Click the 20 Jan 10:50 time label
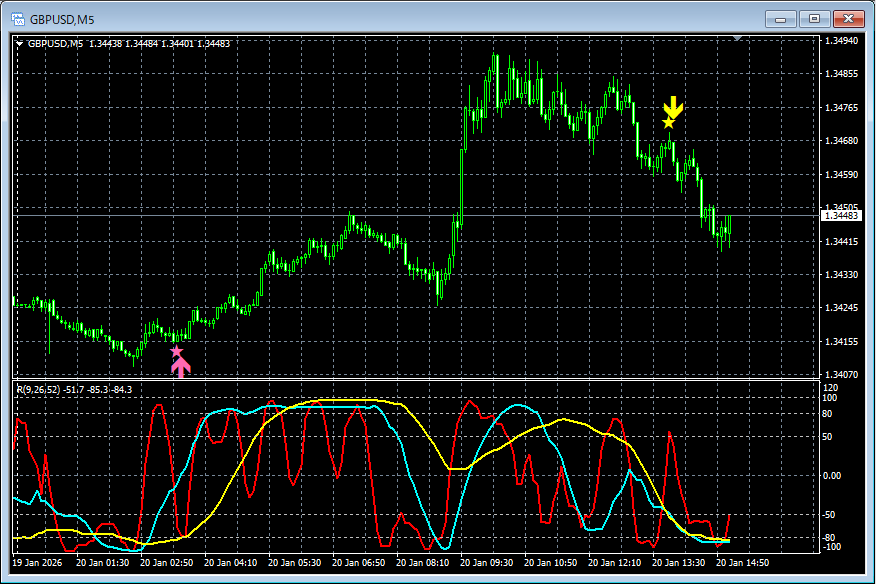 551,563
